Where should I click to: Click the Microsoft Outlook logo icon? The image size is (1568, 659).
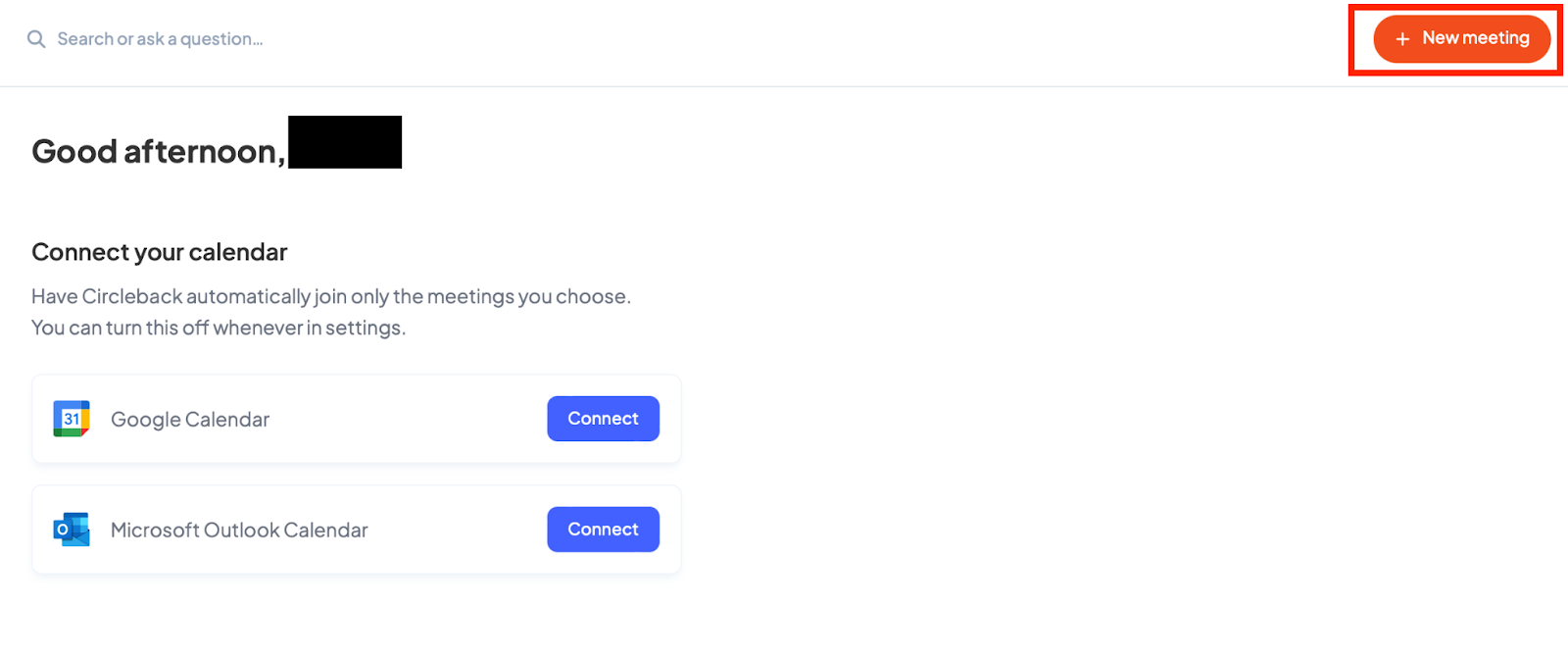pyautogui.click(x=72, y=530)
